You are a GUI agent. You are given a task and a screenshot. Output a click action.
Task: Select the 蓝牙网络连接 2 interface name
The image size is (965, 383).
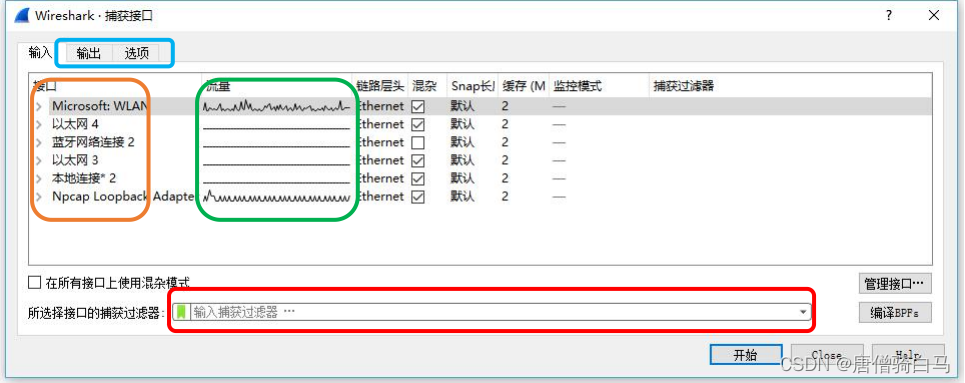93,142
